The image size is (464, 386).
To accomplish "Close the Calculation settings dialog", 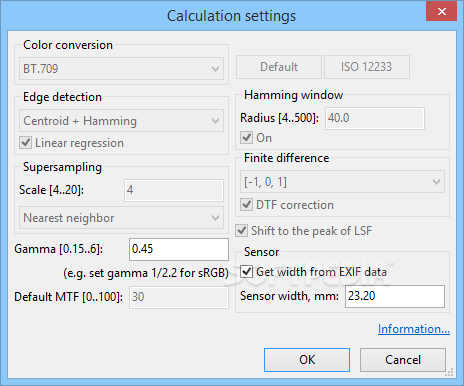I will click(441, 12).
